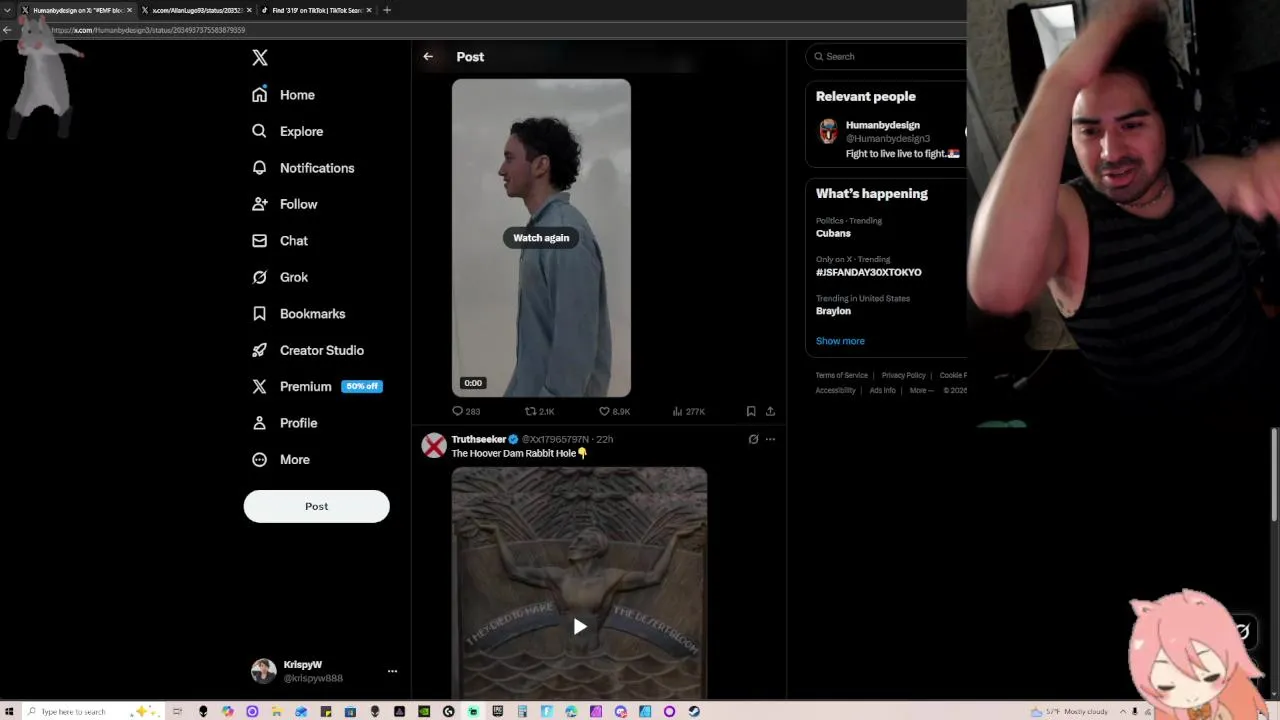Viewport: 1280px width, 720px height.
Task: Open Grok from the sidebar
Action: [x=280, y=277]
